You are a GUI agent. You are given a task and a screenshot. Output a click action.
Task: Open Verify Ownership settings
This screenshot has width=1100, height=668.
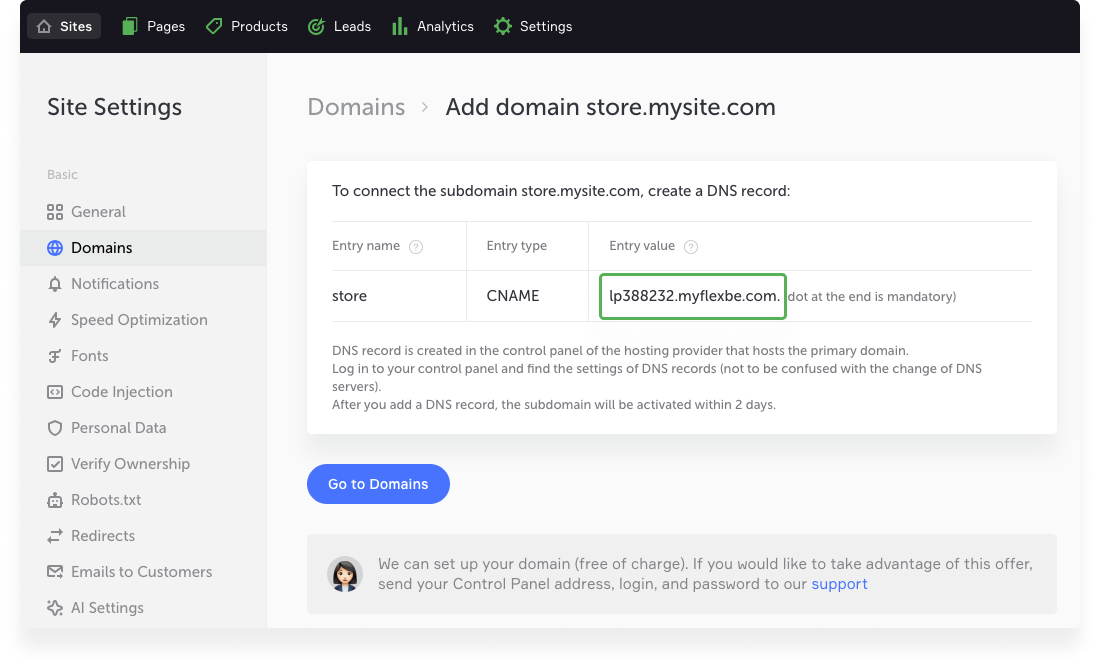[130, 464]
